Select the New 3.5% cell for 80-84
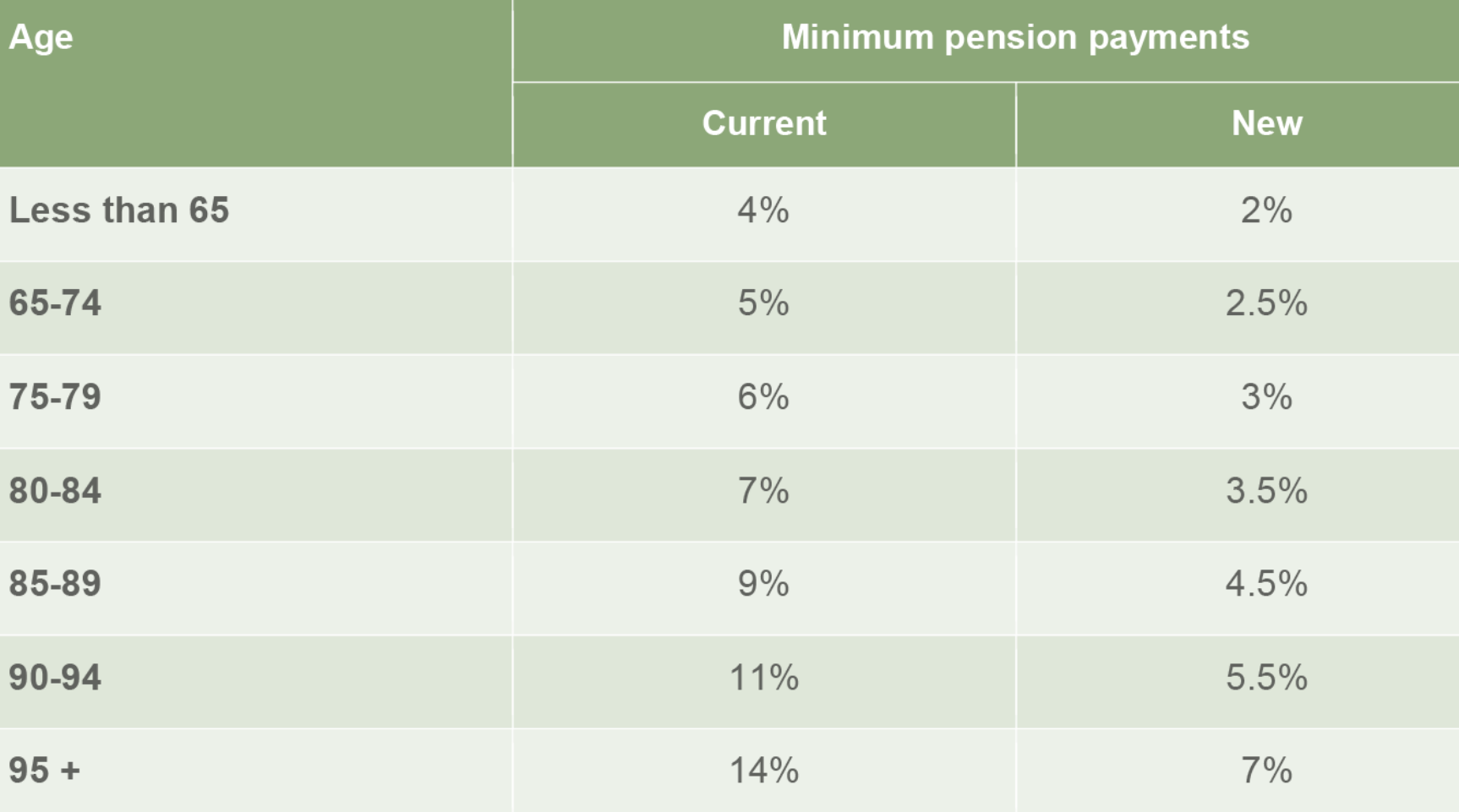 pyautogui.click(x=1266, y=491)
